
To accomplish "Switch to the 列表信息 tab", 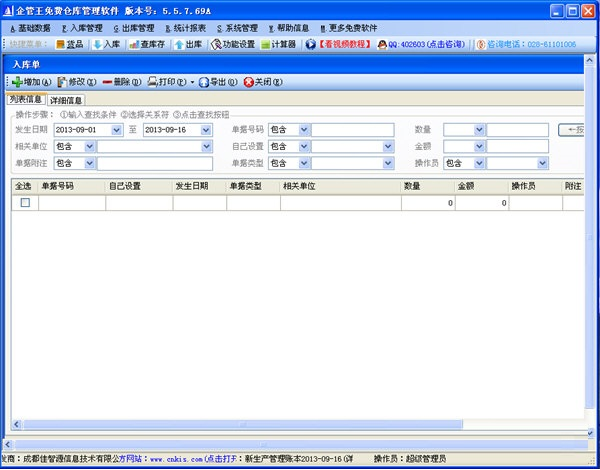I will click(26, 100).
